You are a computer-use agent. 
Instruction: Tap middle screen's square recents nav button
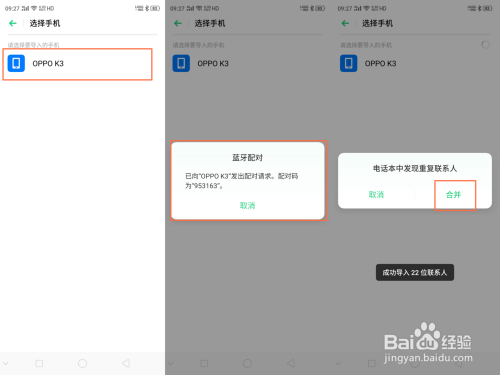pyautogui.click(x=204, y=363)
